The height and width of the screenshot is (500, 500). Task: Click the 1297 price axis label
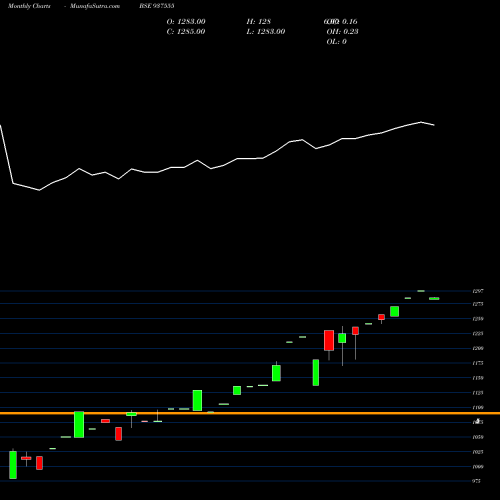click(478, 291)
